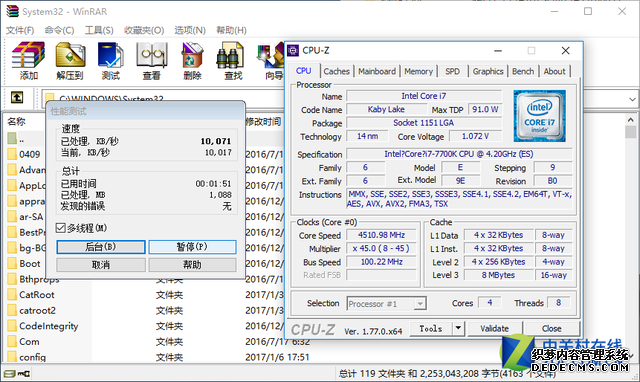This screenshot has width=640, height=382.
Task: Click the drive icon in status bar
Action: (x=10, y=373)
